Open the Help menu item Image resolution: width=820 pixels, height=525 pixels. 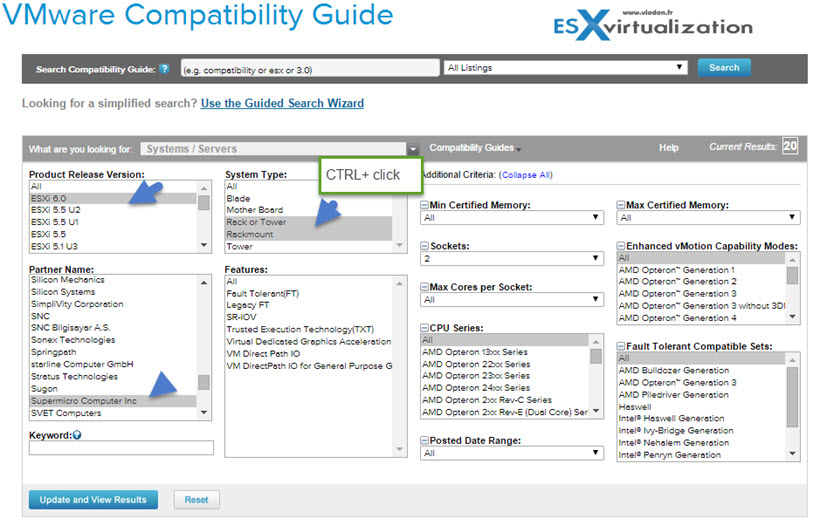tap(668, 148)
